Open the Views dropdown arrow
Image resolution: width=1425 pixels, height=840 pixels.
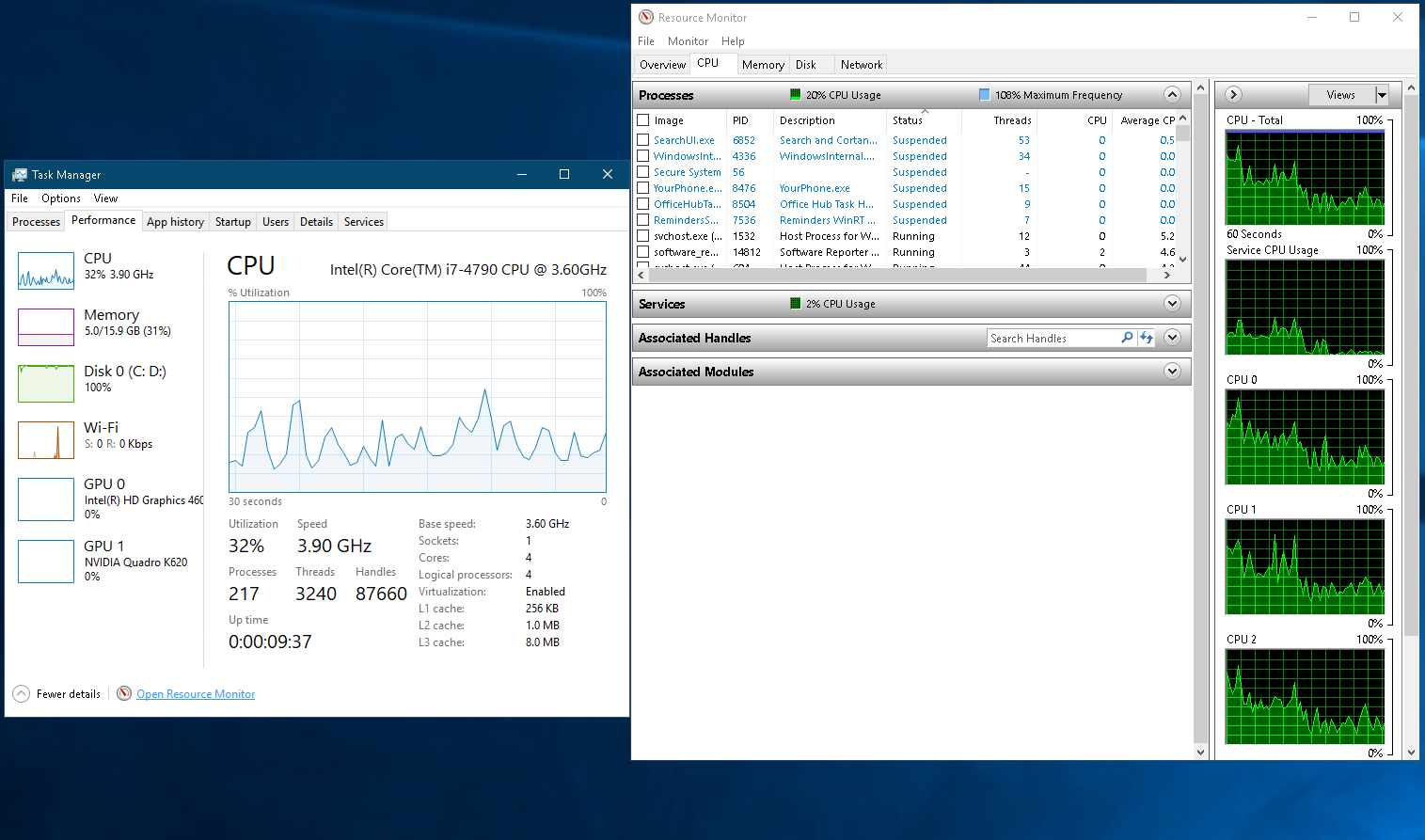1382,95
